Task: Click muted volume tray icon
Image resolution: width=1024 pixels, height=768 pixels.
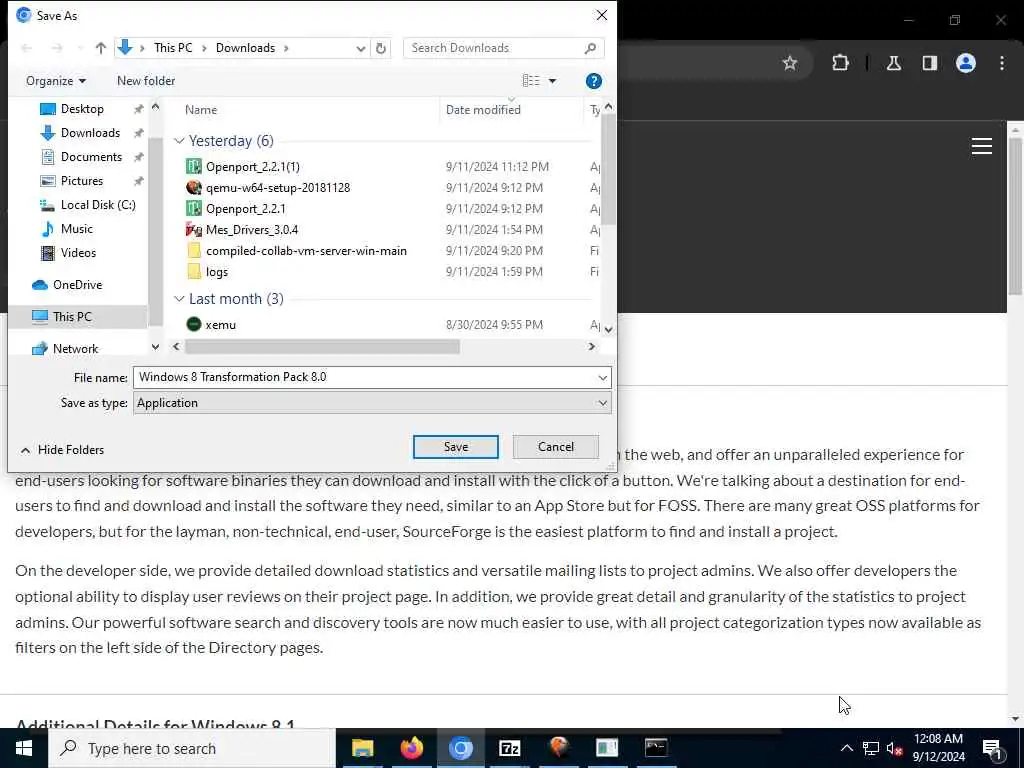Action: [x=894, y=748]
